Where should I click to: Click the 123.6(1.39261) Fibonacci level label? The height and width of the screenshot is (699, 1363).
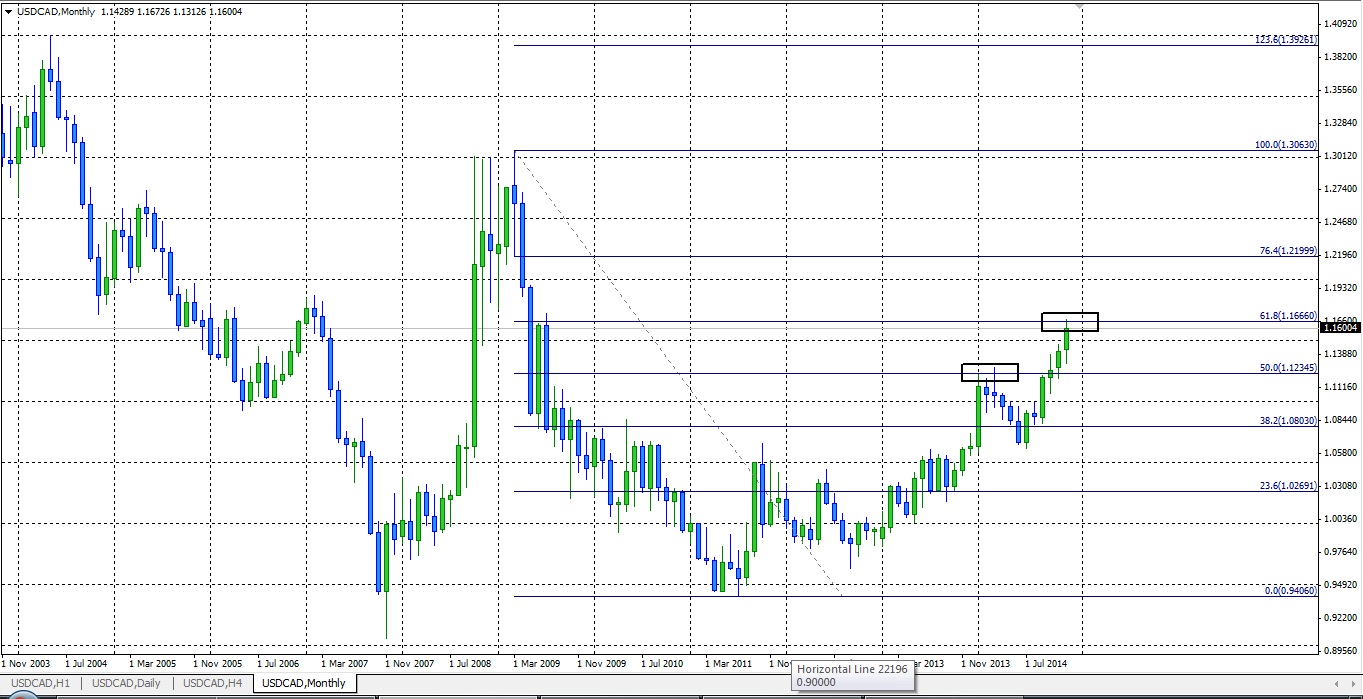[x=1285, y=40]
